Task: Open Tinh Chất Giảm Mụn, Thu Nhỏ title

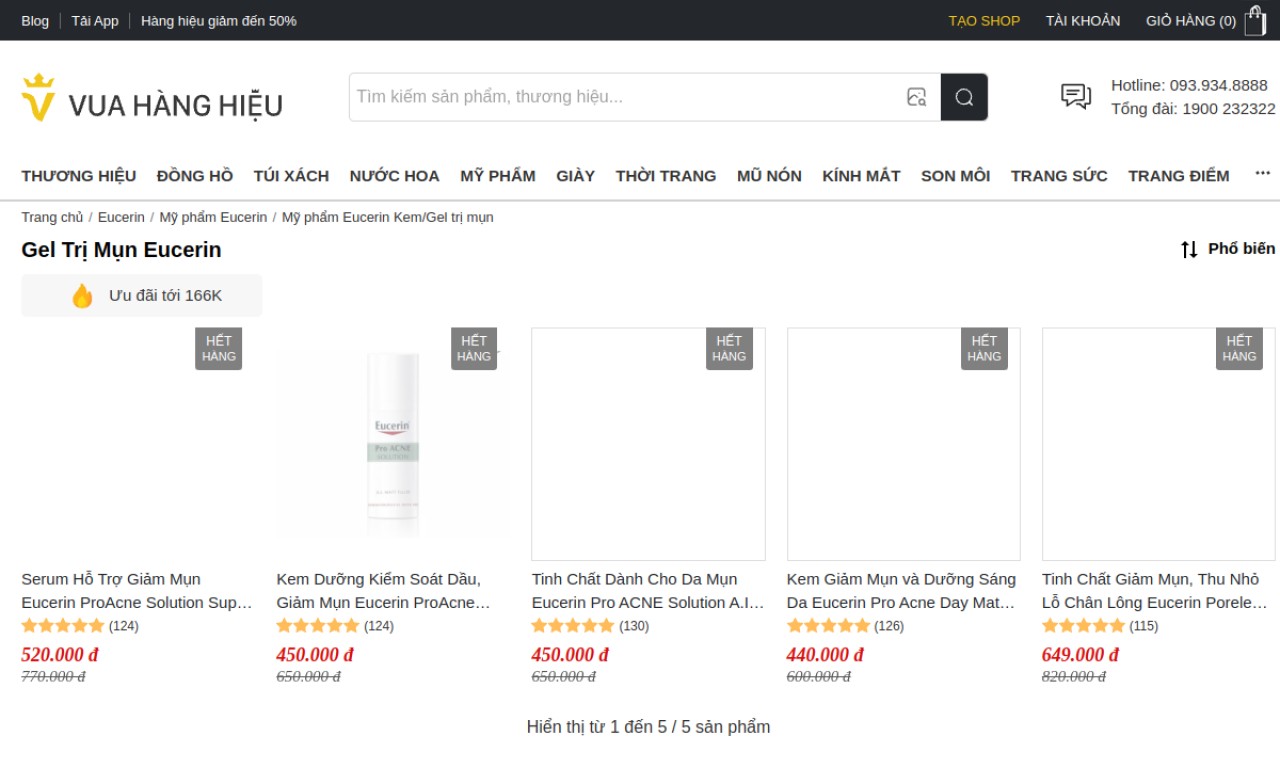Action: (x=1156, y=591)
